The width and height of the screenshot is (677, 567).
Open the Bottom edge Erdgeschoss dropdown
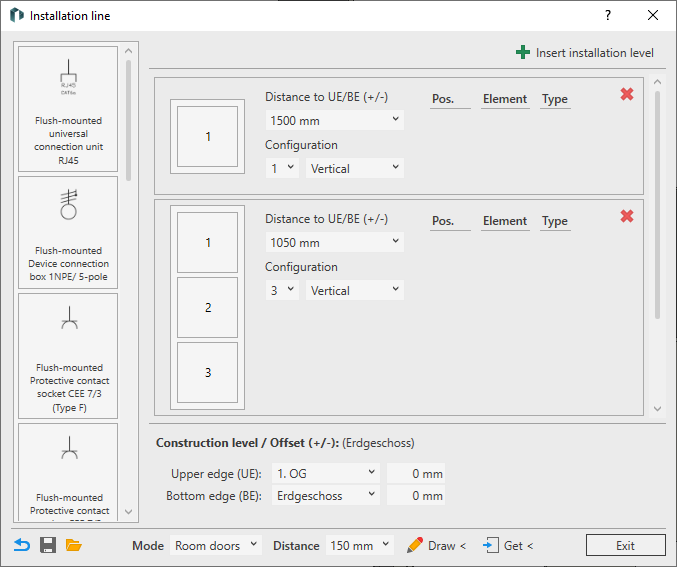(326, 495)
